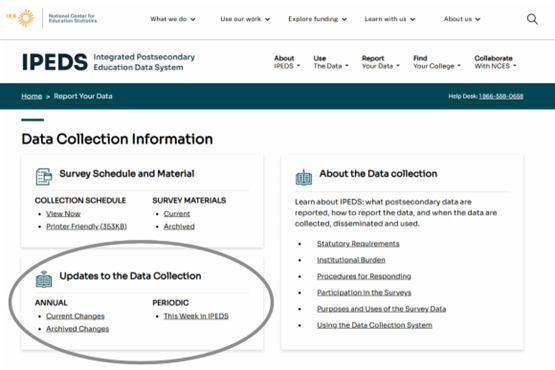Open the search magnifier icon
This screenshot has height=370, width=555.
tap(532, 19)
